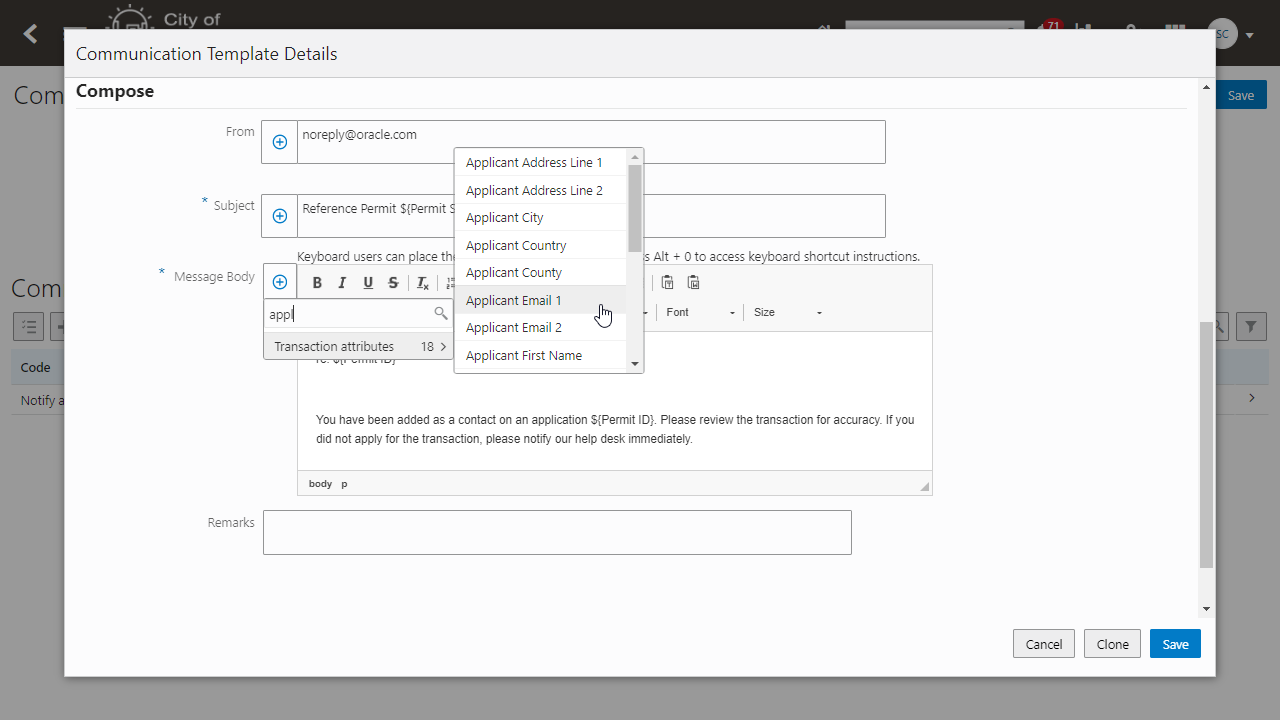
Task: Select Applicant Address Line 2
Action: pyautogui.click(x=541, y=190)
